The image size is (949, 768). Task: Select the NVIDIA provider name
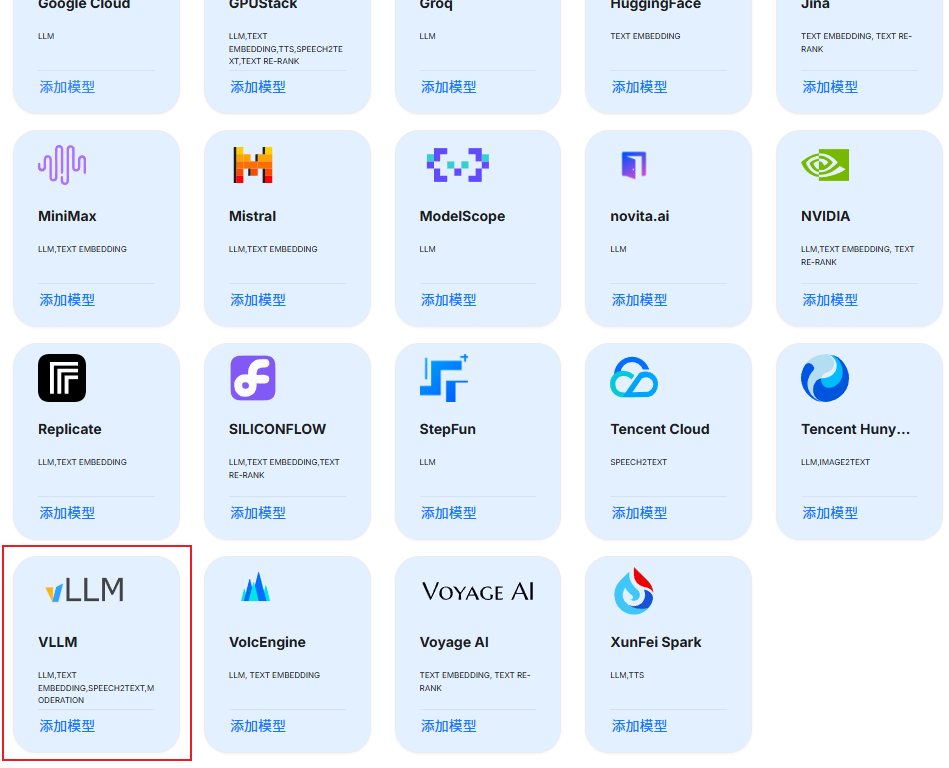pos(826,216)
